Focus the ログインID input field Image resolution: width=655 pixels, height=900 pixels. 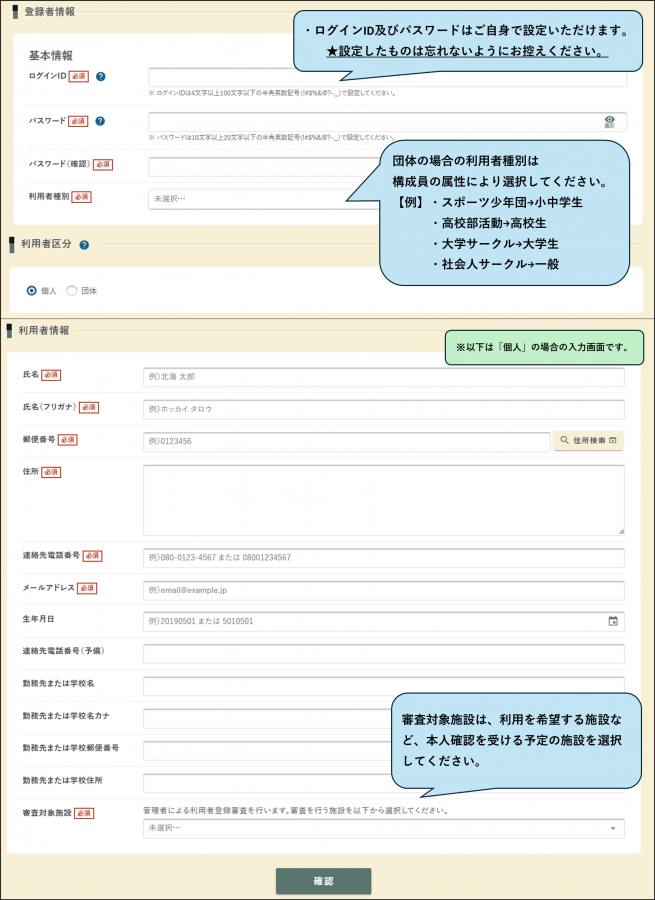[x=387, y=77]
